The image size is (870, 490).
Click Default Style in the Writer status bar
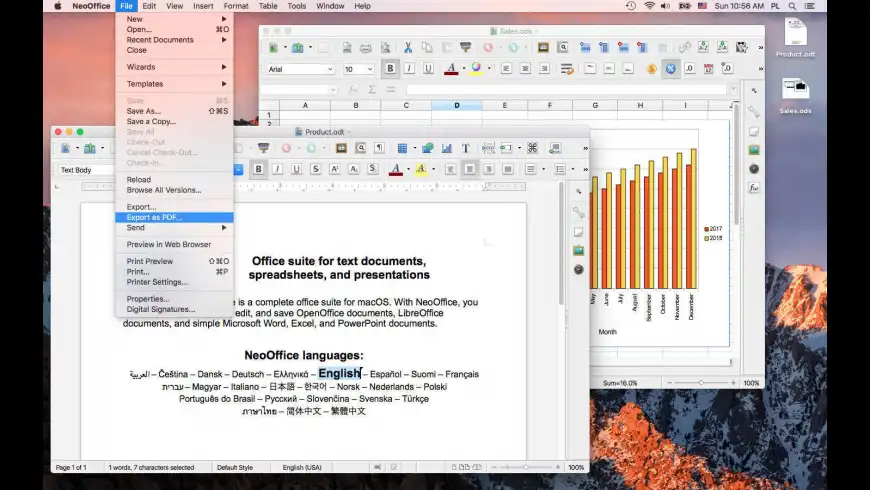235,467
